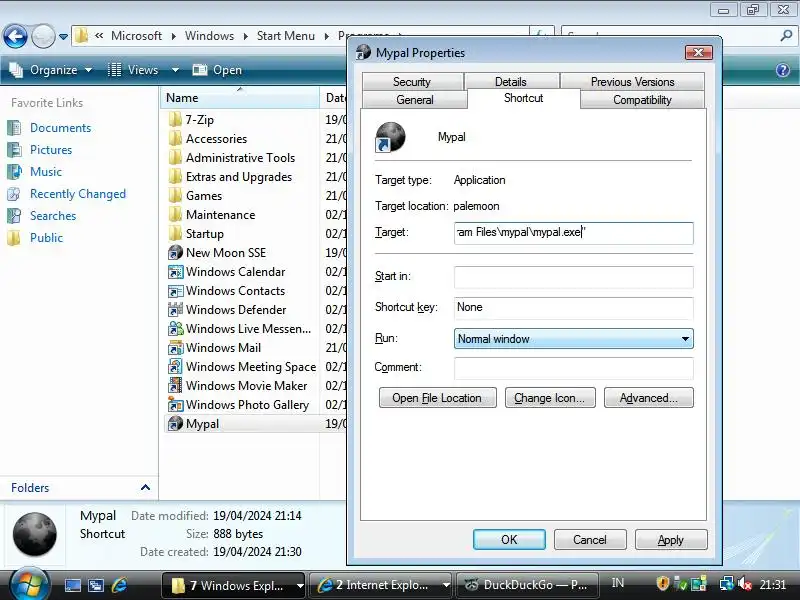Launch Internet Explorer from Quick Launch
Viewport: 800px width, 600px height.
pyautogui.click(x=119, y=585)
